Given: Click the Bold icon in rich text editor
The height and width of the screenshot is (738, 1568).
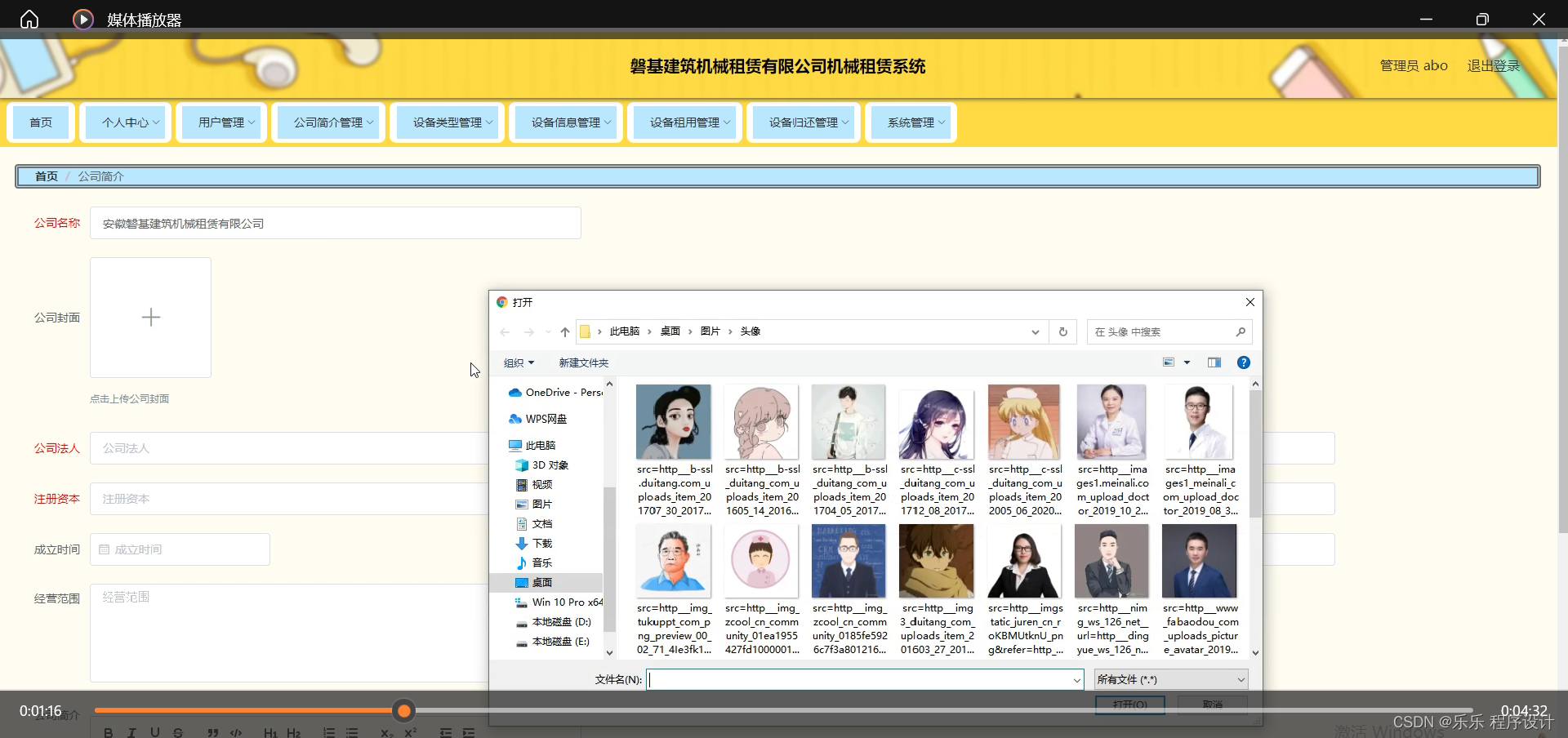Looking at the screenshot, I should 108,732.
